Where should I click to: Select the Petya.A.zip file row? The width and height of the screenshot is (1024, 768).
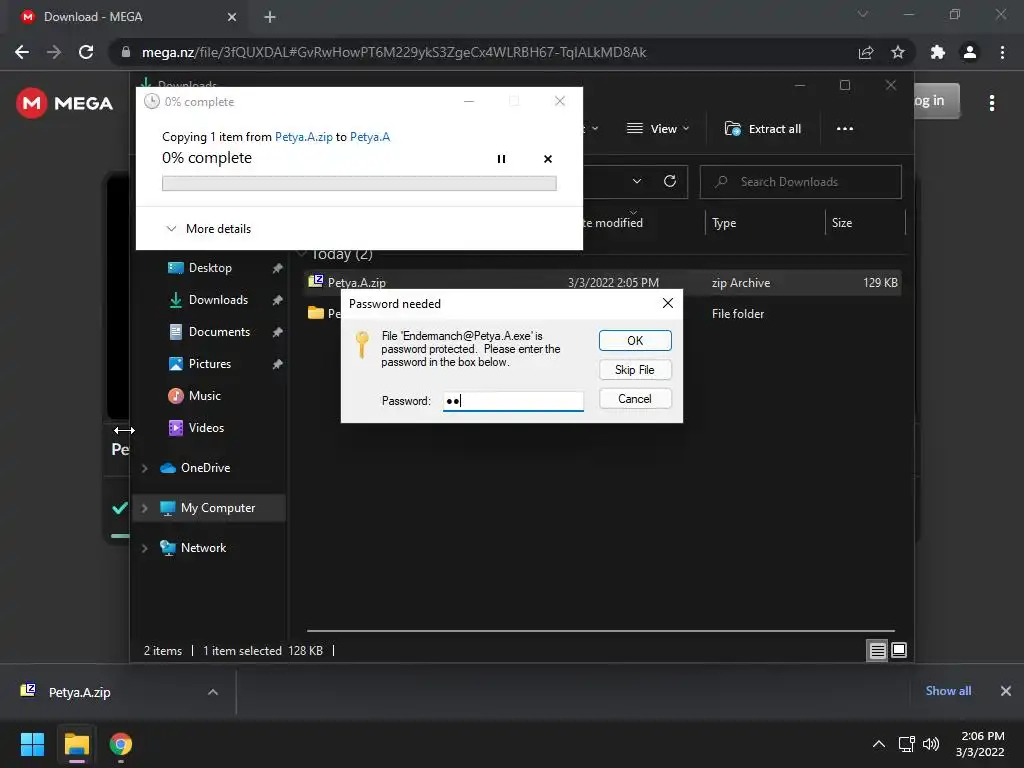pyautogui.click(x=602, y=283)
